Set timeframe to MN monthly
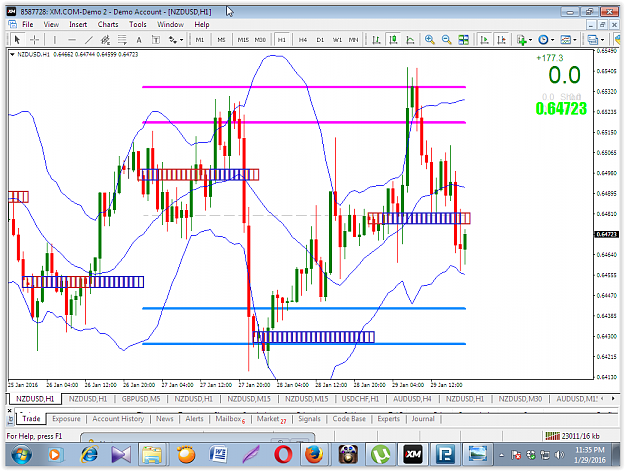 353,39
